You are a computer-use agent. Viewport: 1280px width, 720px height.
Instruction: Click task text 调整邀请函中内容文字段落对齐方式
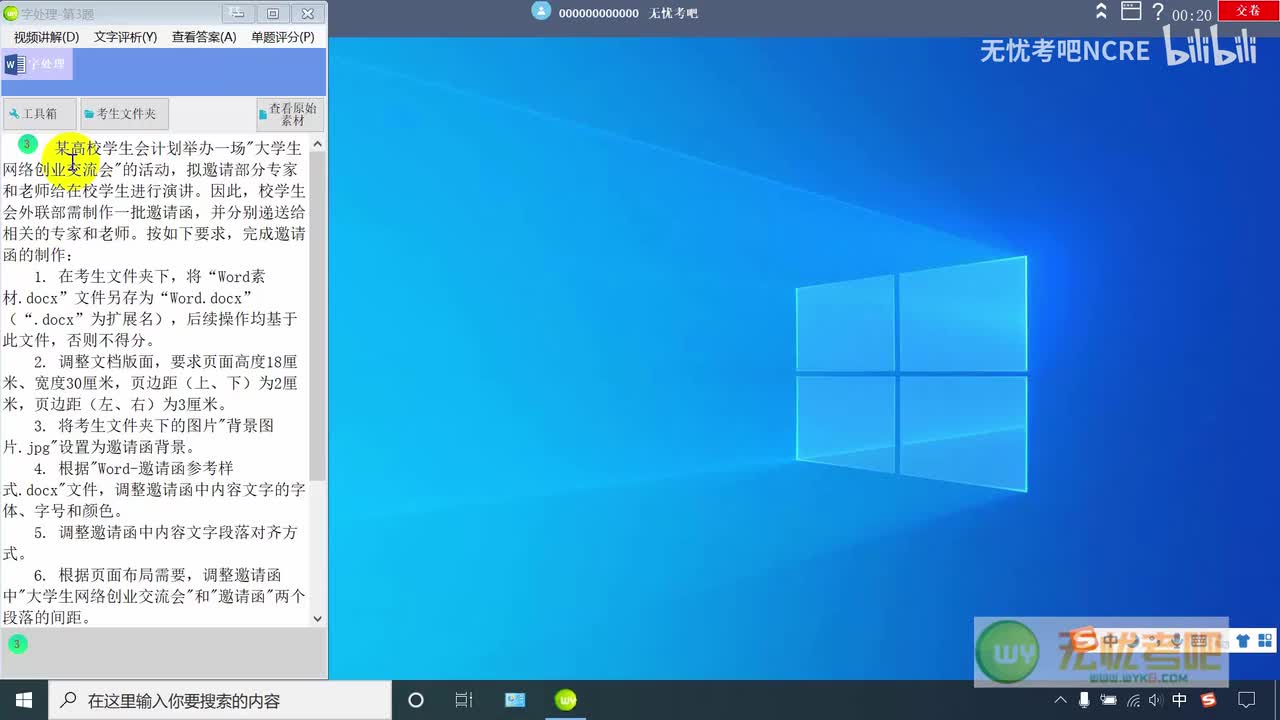(x=150, y=543)
